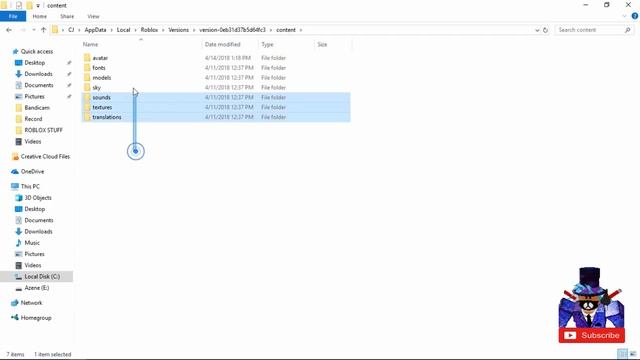Open address bar history dropdown

tap(537, 30)
